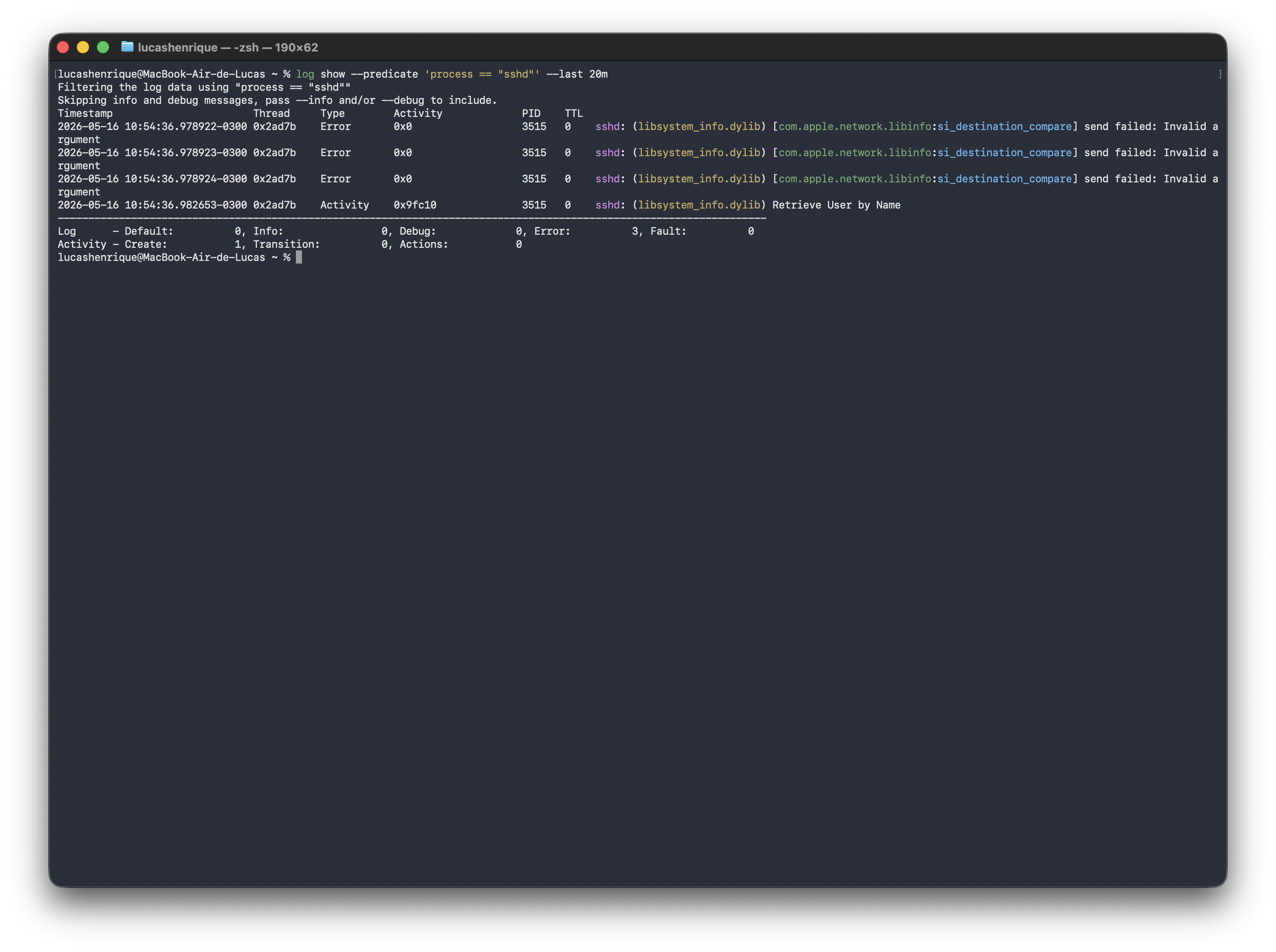
Task: Click the 'Filtering the log data using' line
Action: 204,87
